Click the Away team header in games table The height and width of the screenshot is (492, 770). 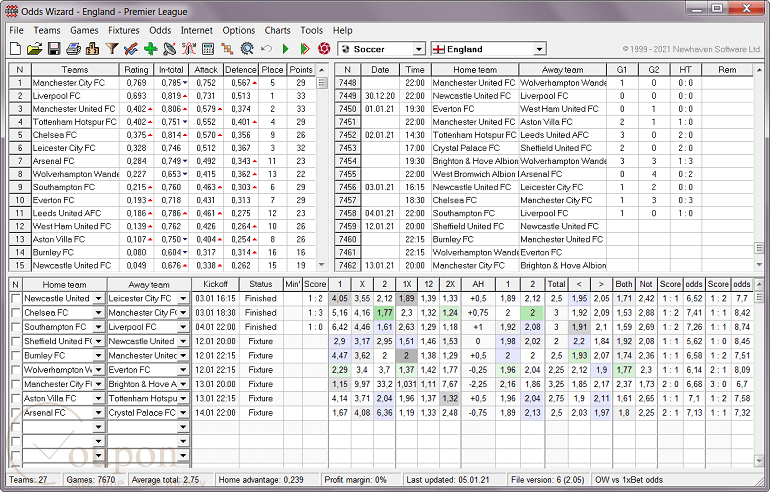563,70
